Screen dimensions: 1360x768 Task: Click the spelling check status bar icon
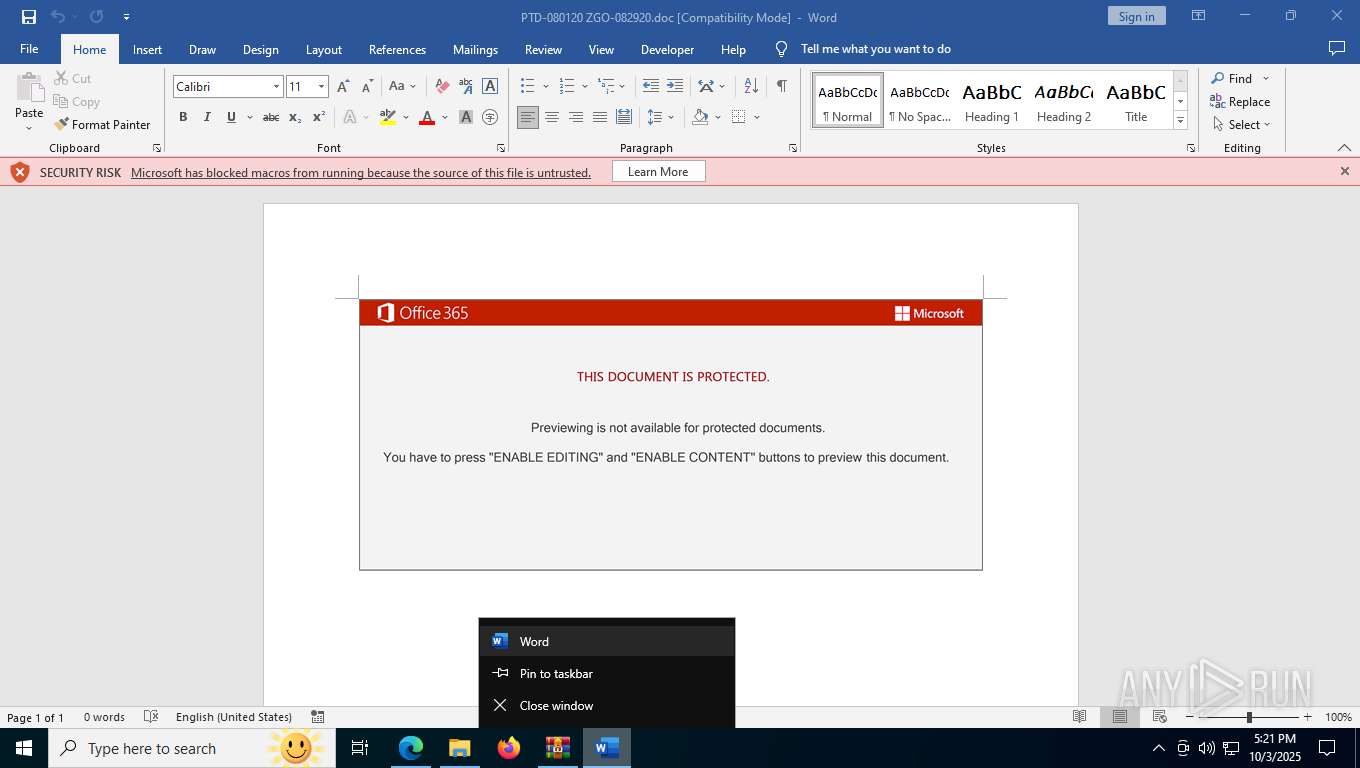coord(151,717)
